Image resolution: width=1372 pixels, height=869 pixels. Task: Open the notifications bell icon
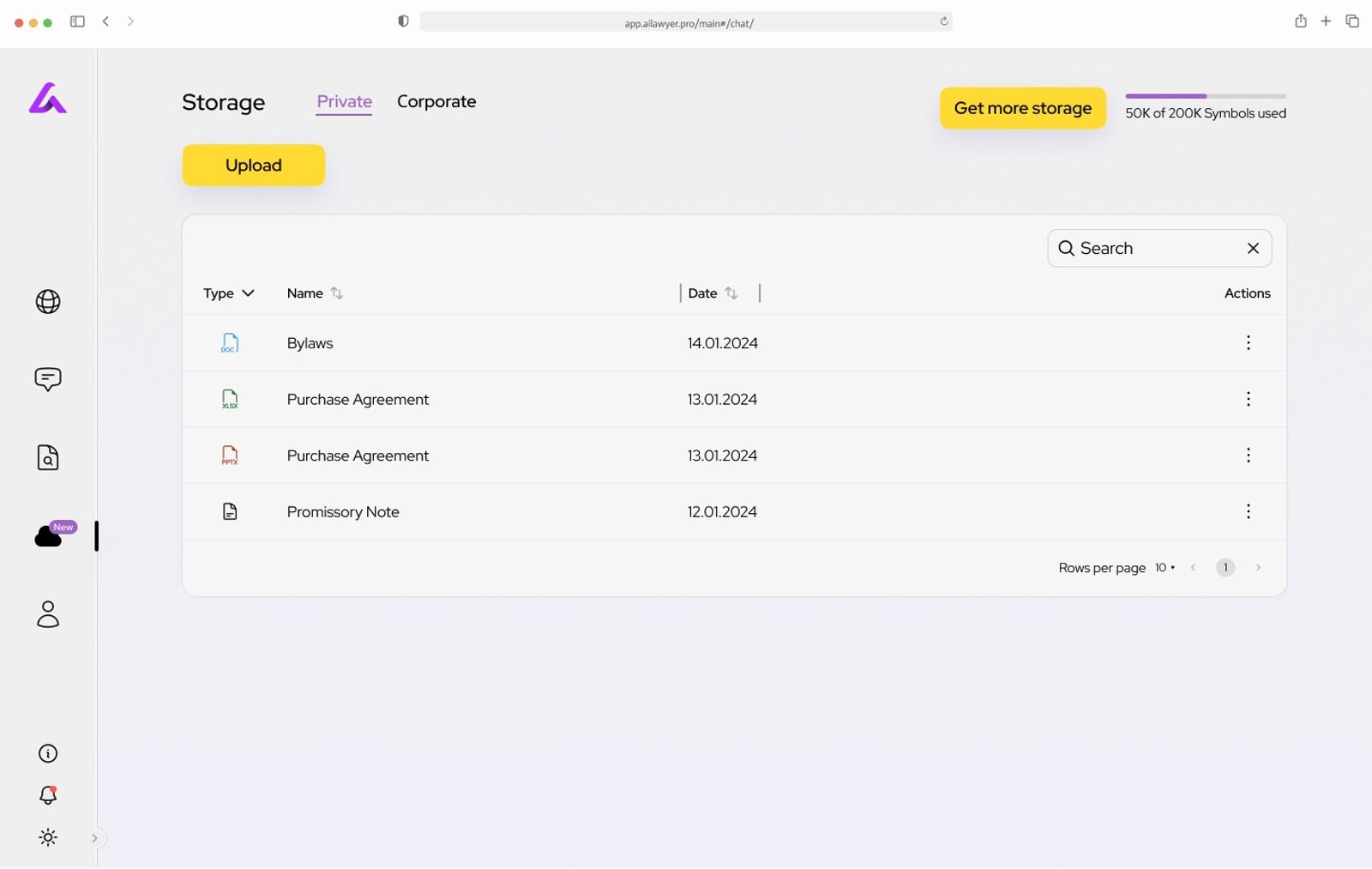48,795
